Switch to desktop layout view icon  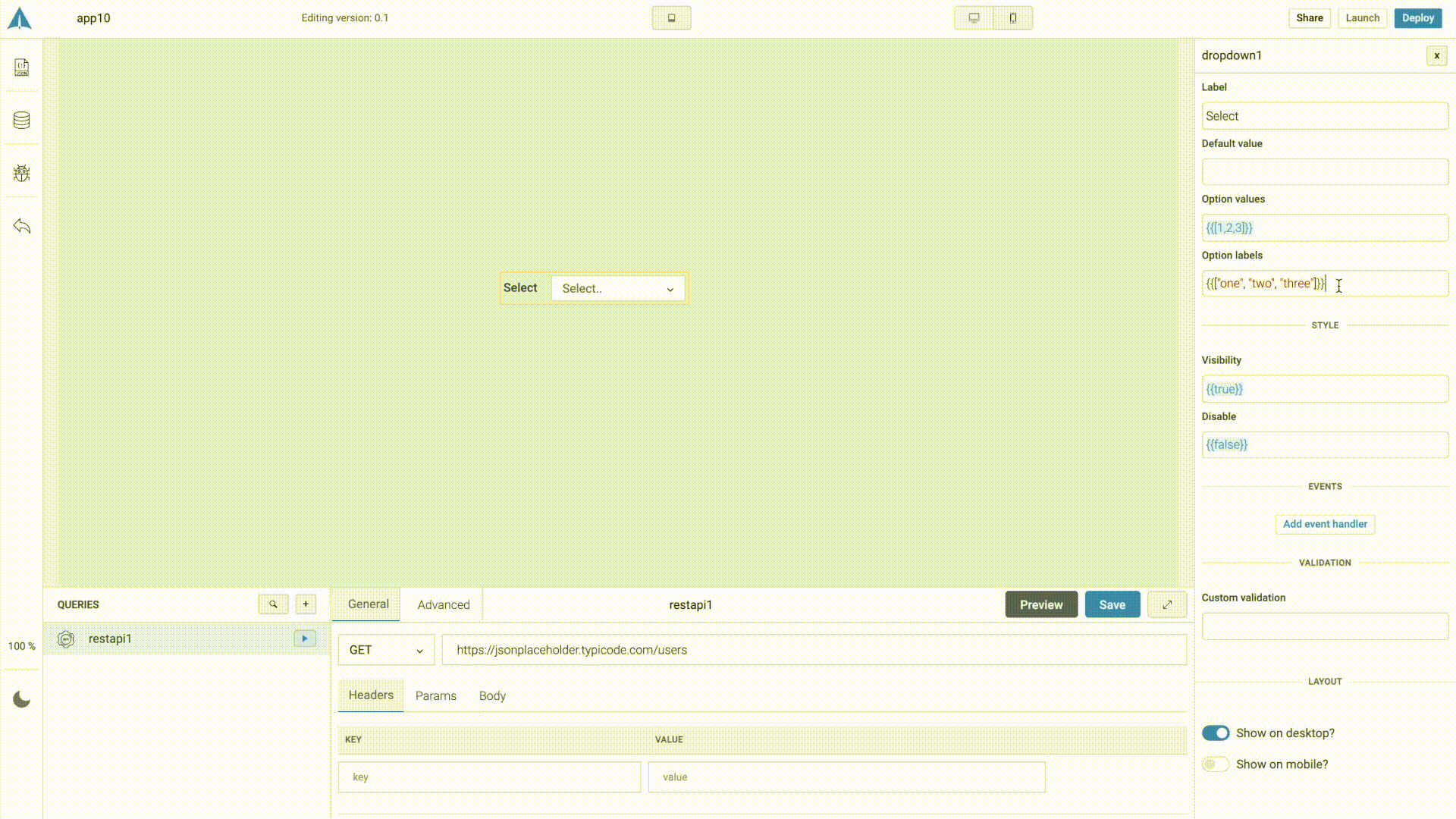click(x=974, y=18)
